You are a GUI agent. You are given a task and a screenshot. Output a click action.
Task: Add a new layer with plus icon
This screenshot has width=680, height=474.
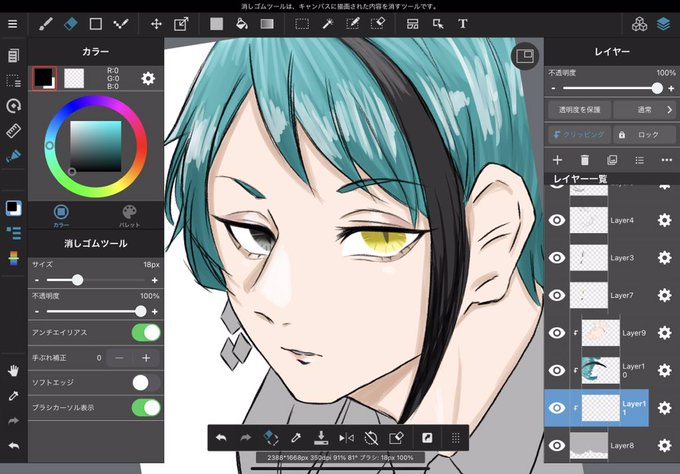(558, 160)
